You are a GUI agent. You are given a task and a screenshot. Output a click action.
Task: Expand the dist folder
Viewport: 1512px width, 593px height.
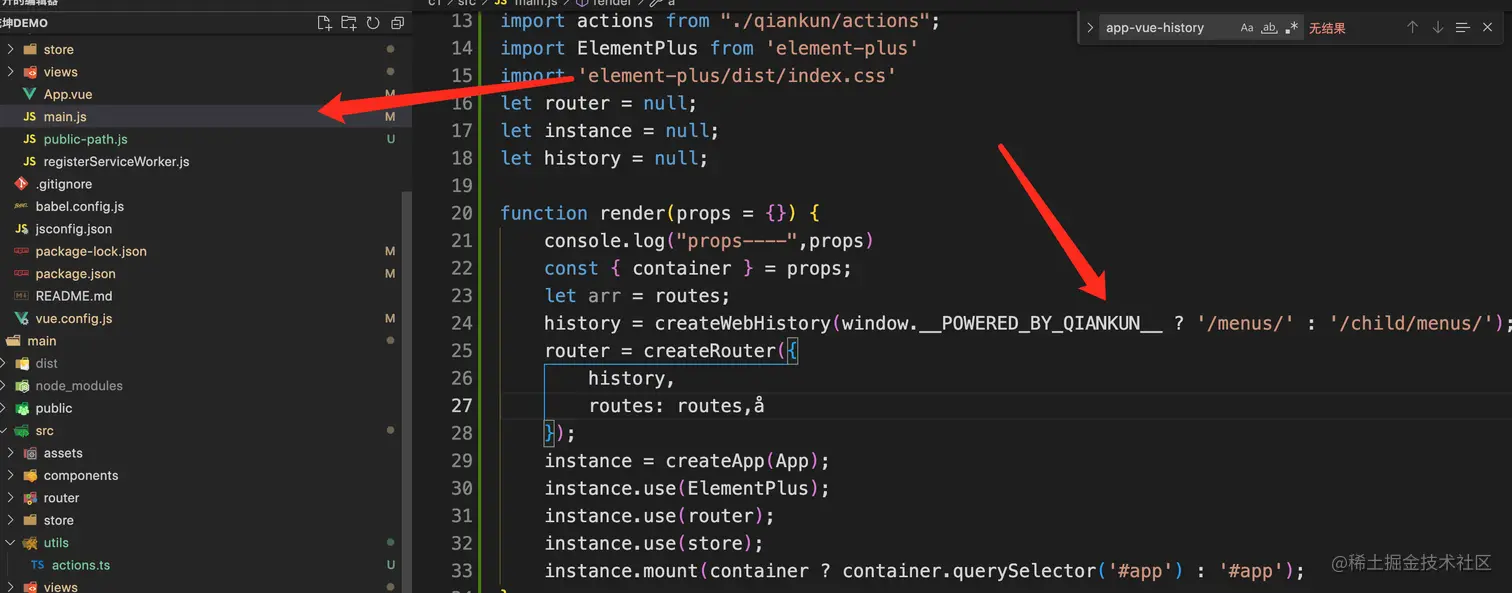coord(4,363)
